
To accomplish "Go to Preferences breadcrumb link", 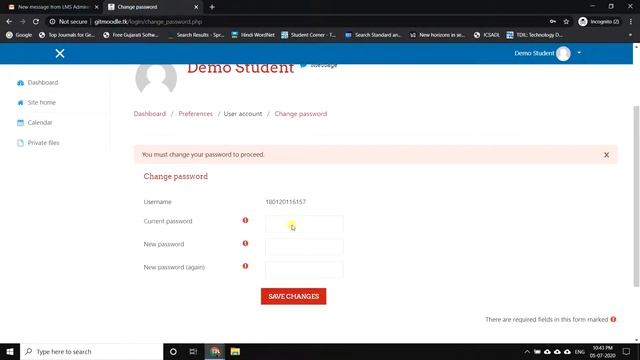I will coord(196,114).
